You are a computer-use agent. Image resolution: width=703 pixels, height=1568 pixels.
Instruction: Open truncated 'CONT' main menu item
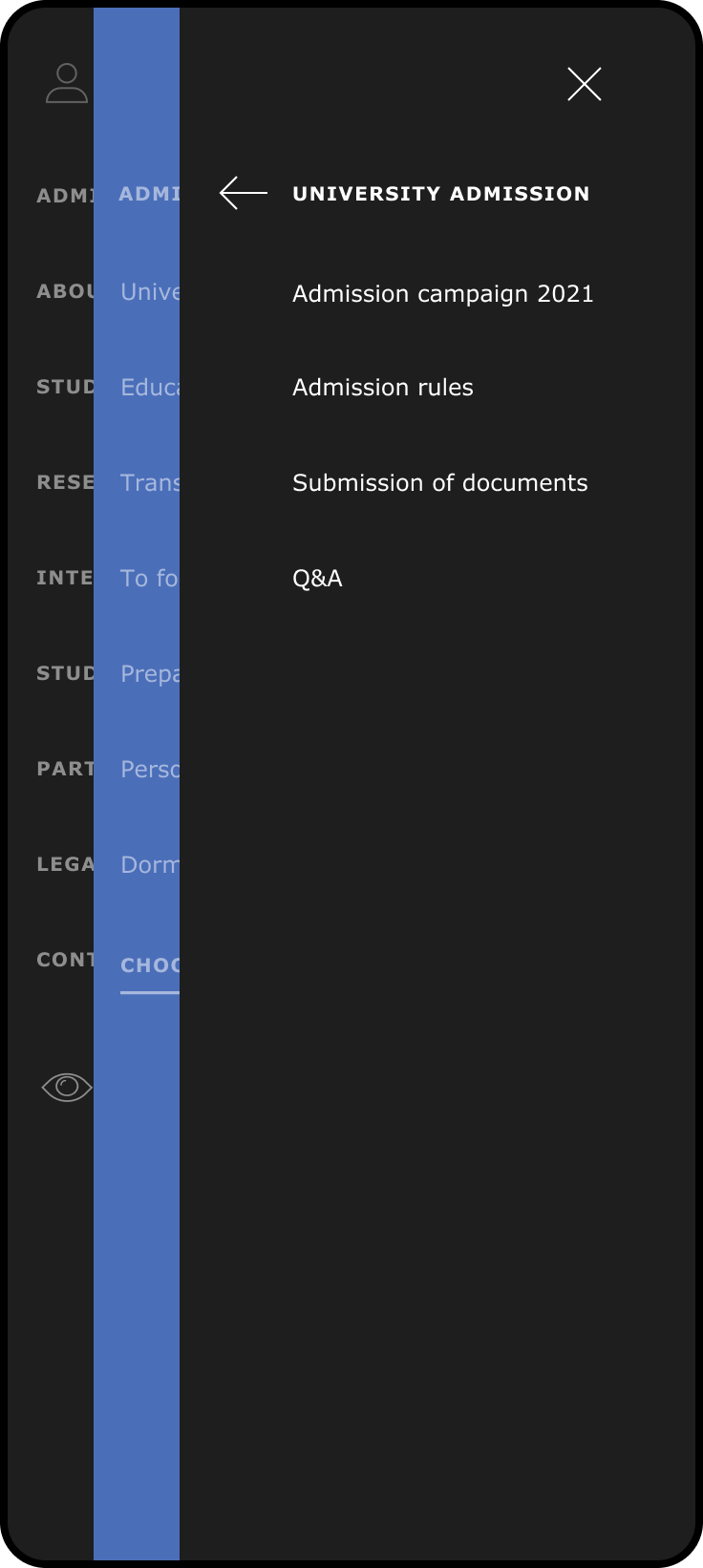[65, 960]
